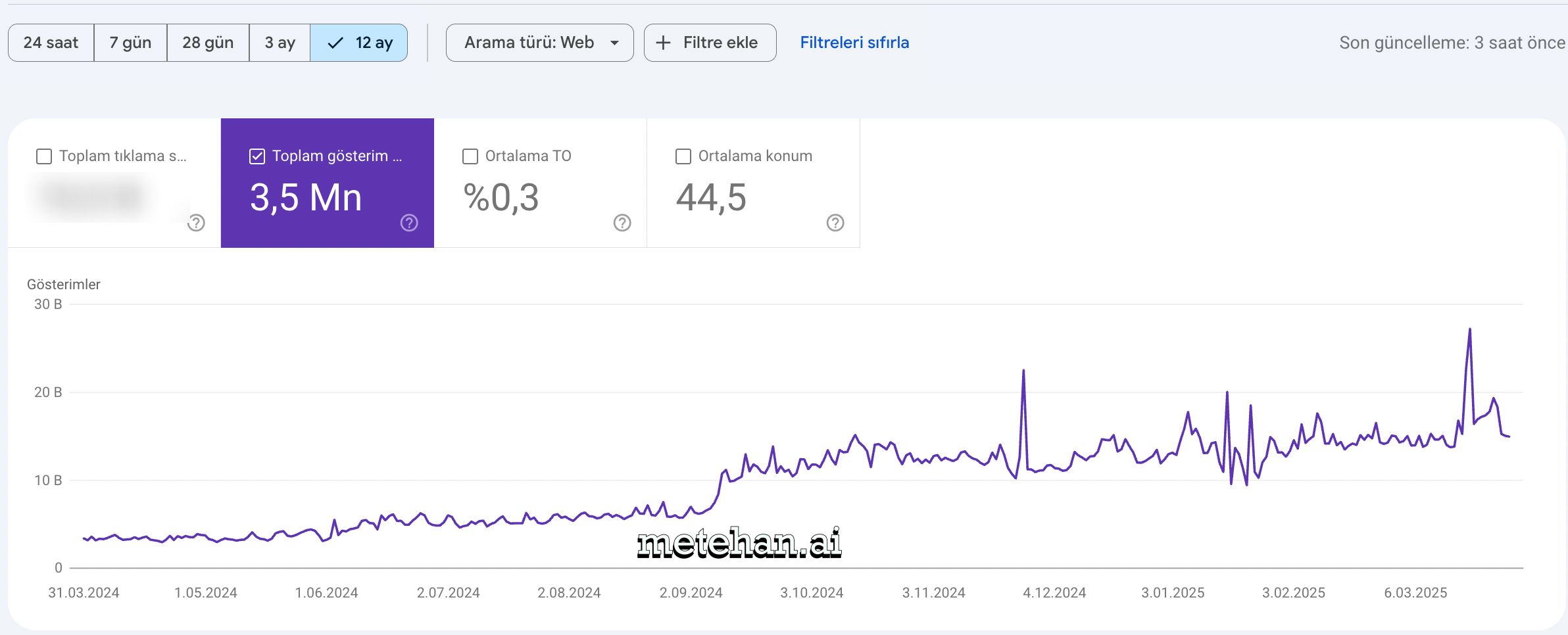
Task: Click the Filtreleri sıfırla link
Action: click(854, 43)
